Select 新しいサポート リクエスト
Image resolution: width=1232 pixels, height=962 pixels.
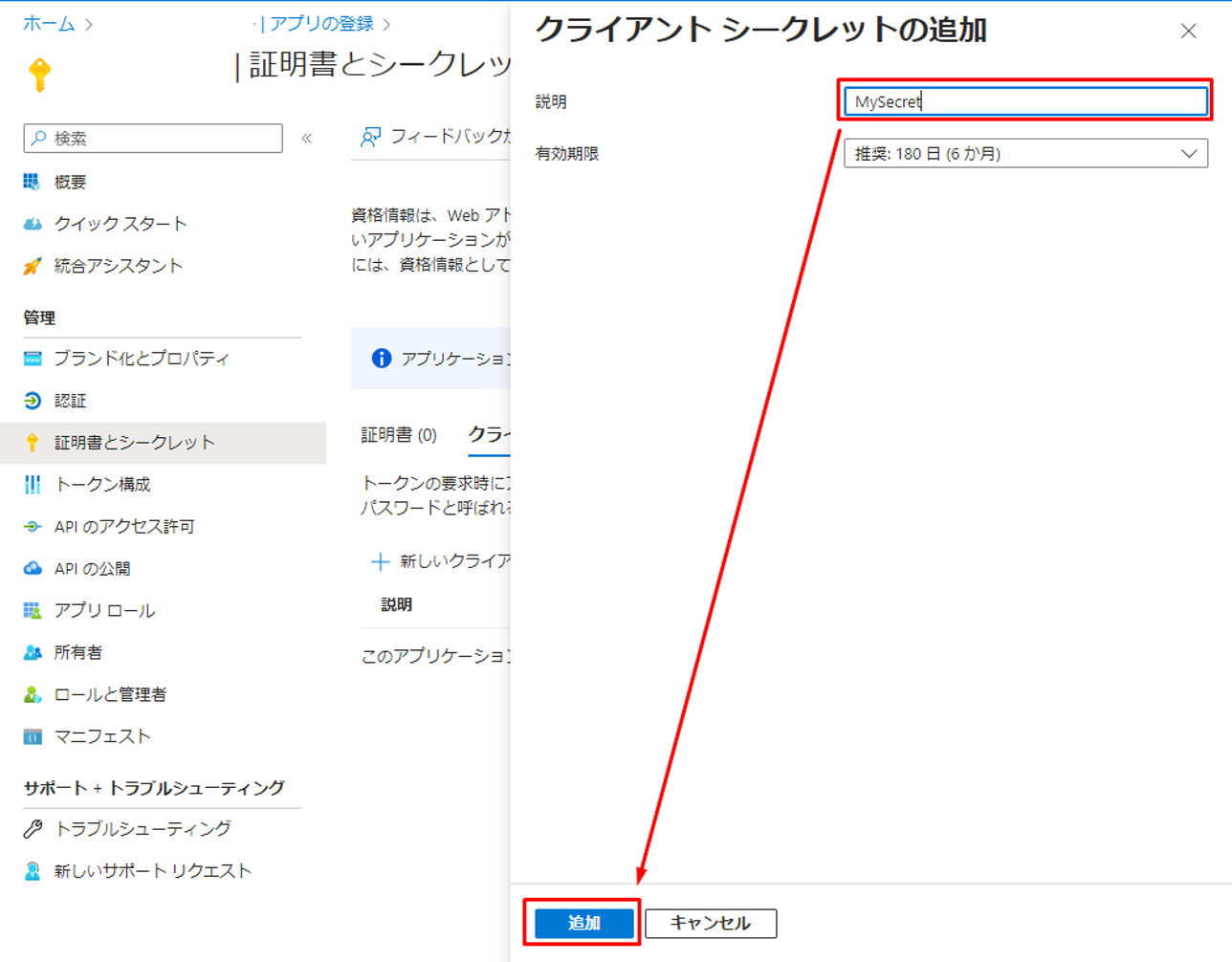153,871
